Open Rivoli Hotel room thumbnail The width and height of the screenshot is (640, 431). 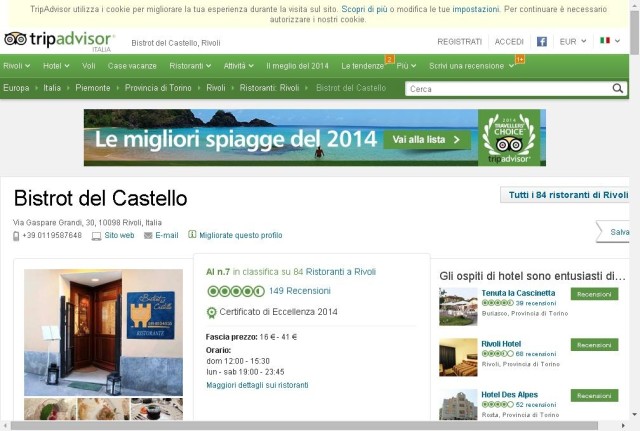(x=458, y=358)
